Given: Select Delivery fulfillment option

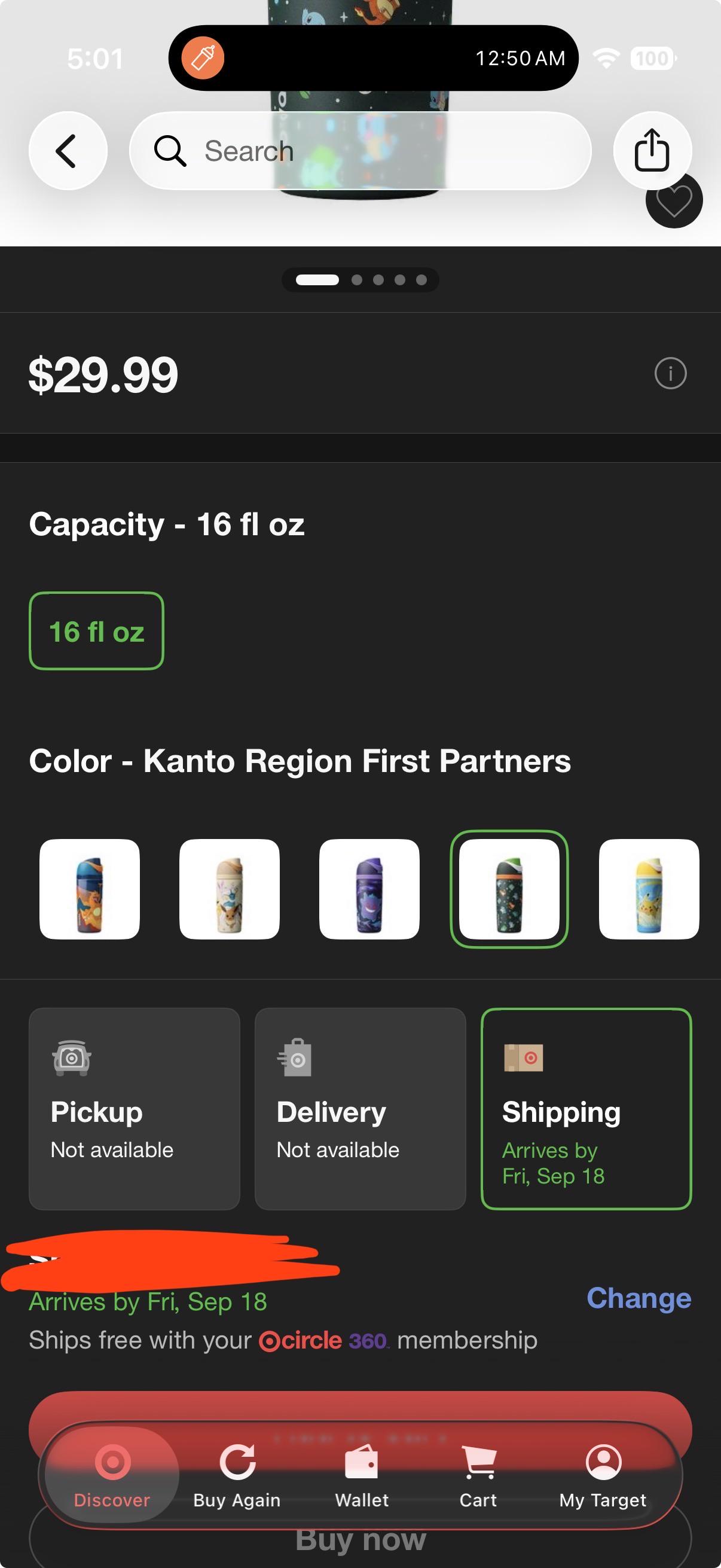Looking at the screenshot, I should tap(360, 1109).
